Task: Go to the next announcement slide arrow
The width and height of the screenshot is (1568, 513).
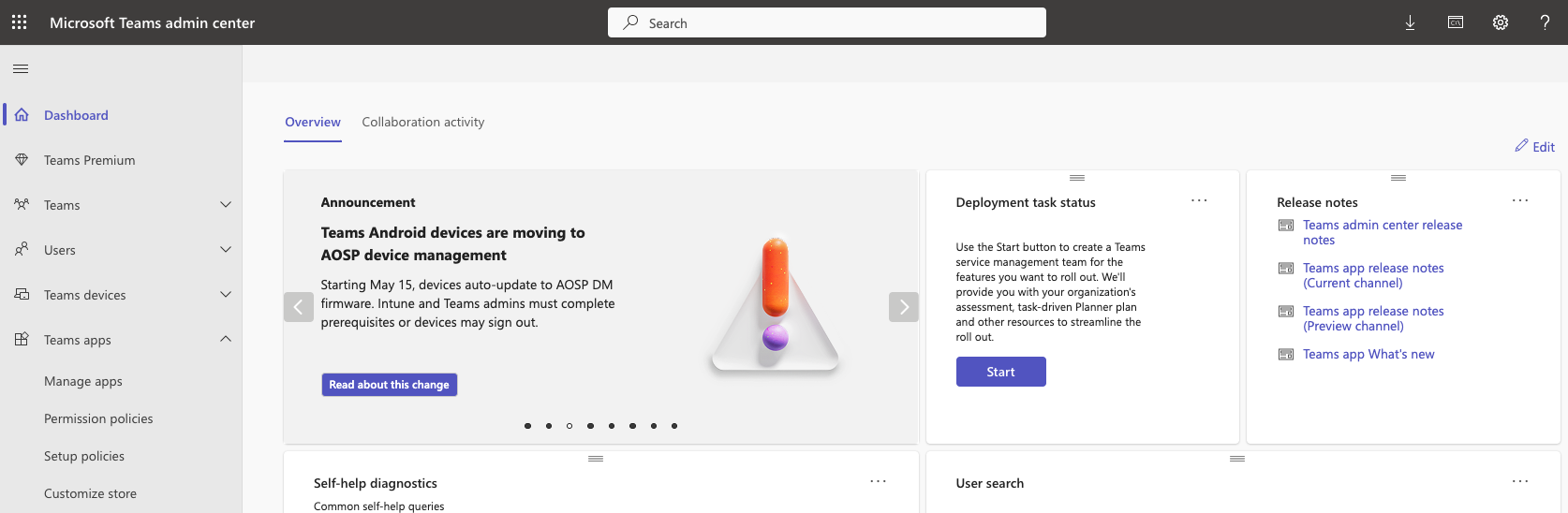Action: (903, 307)
